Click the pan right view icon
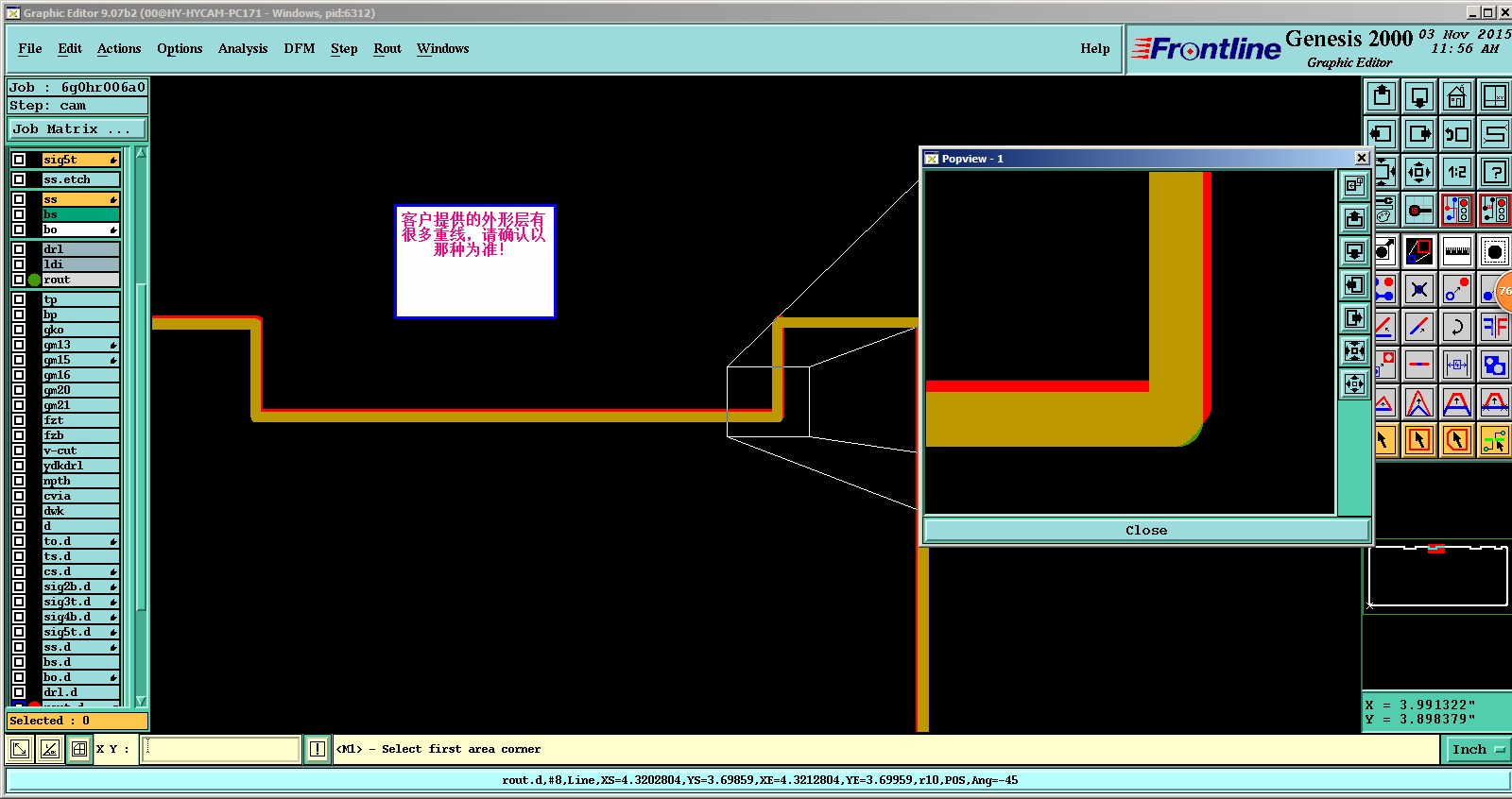 coord(1419,134)
